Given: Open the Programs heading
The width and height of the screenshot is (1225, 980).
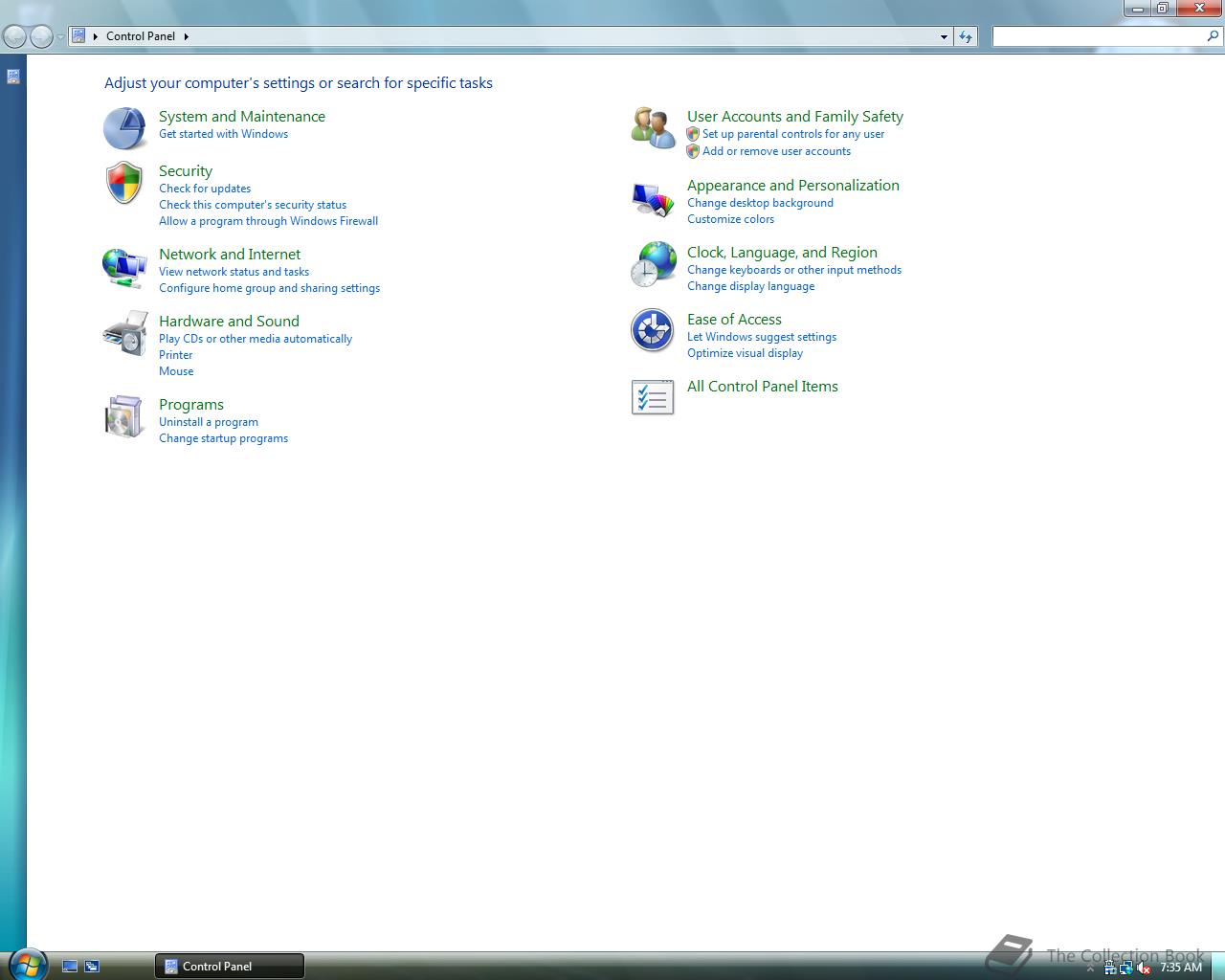Looking at the screenshot, I should (191, 404).
